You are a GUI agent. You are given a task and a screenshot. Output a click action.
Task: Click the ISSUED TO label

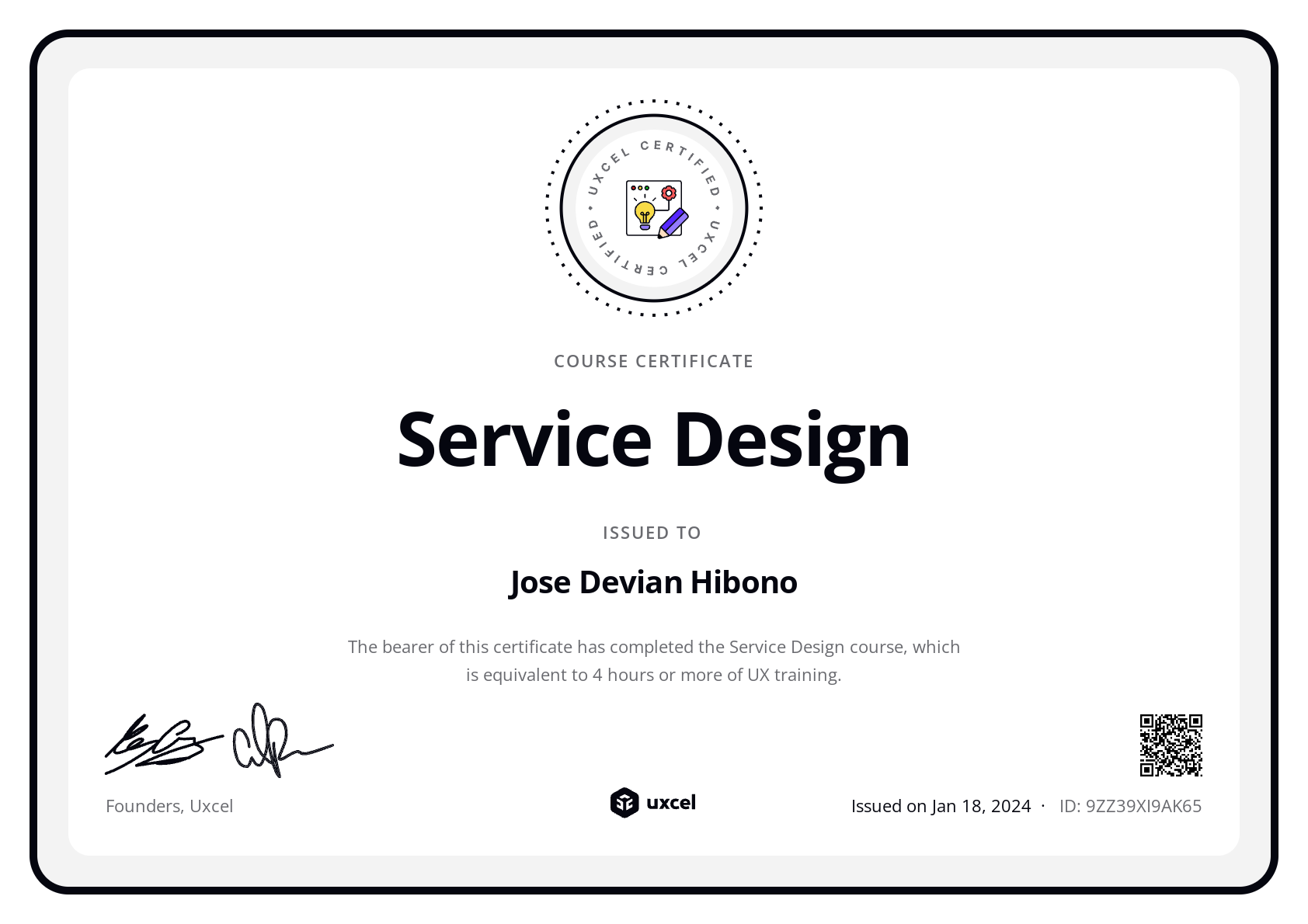[653, 533]
